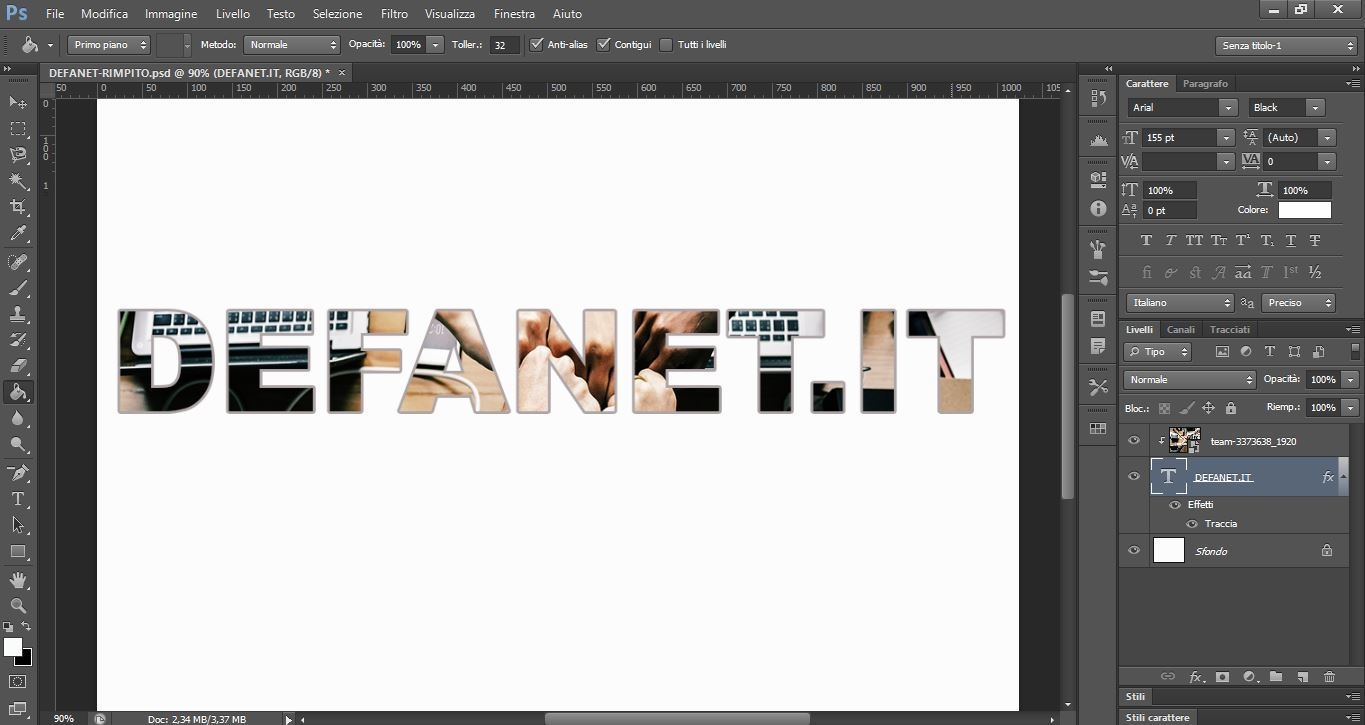Switch to the Tracciati tab
The width and height of the screenshot is (1365, 725).
[x=1230, y=329]
